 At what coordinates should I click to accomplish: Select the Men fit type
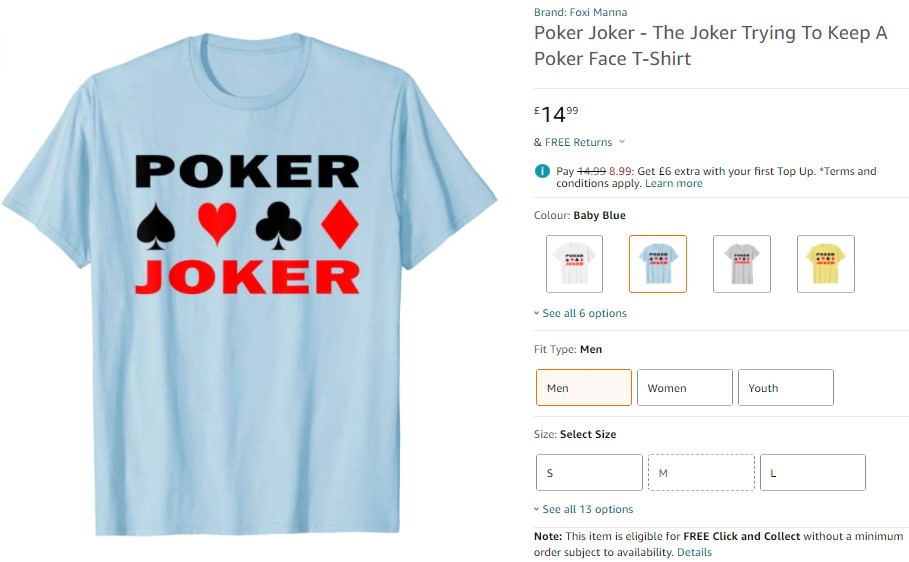tap(584, 387)
